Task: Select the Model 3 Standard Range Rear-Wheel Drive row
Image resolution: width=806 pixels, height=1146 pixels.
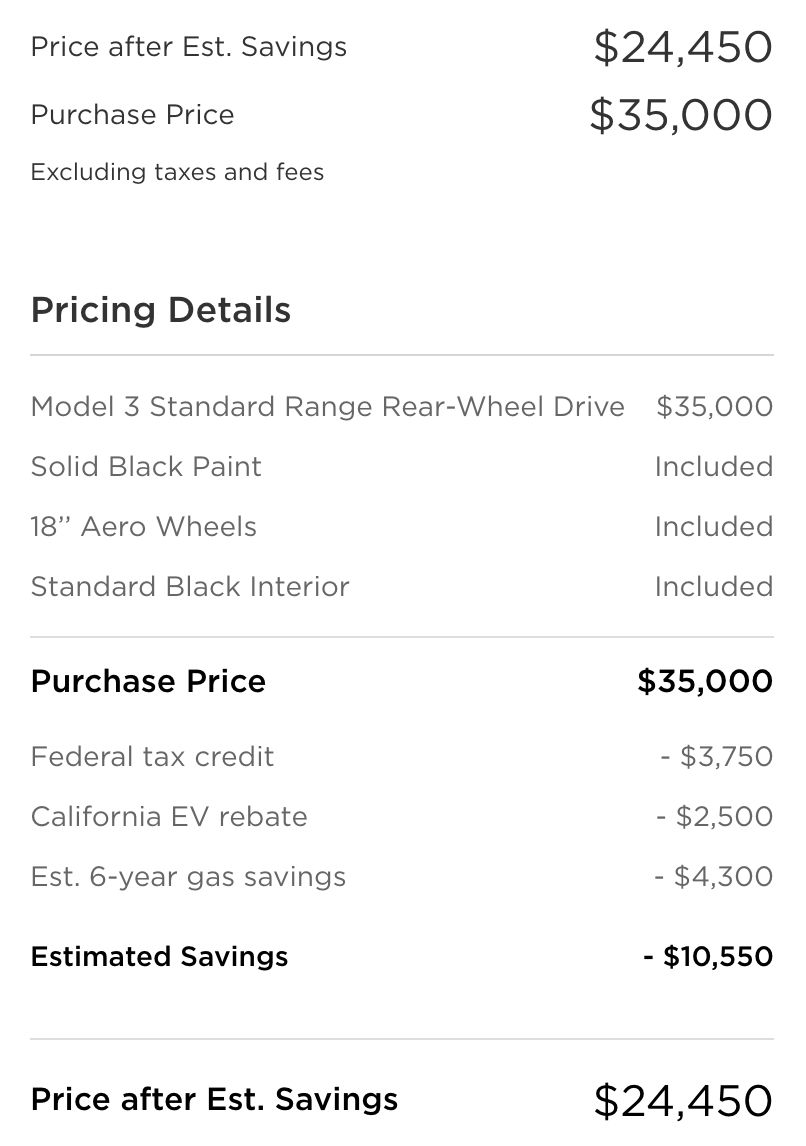Action: [402, 406]
